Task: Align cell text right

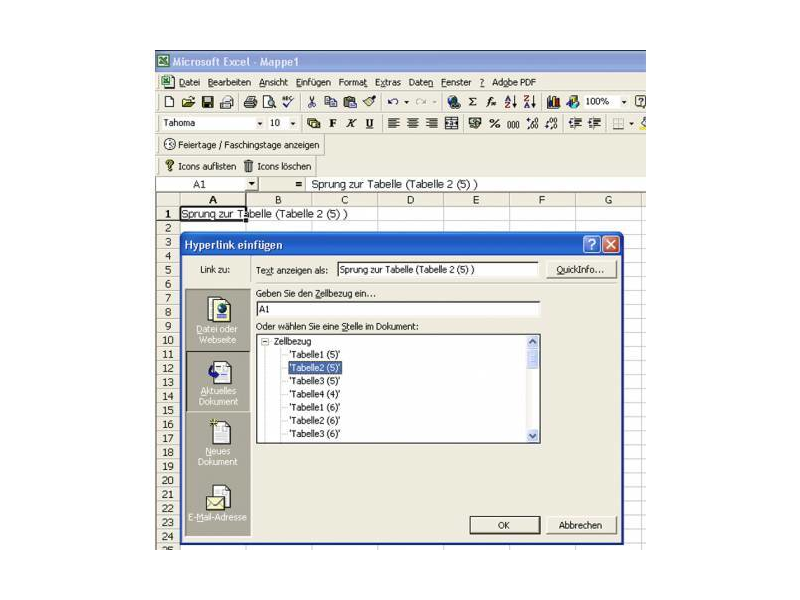Action: coord(432,123)
